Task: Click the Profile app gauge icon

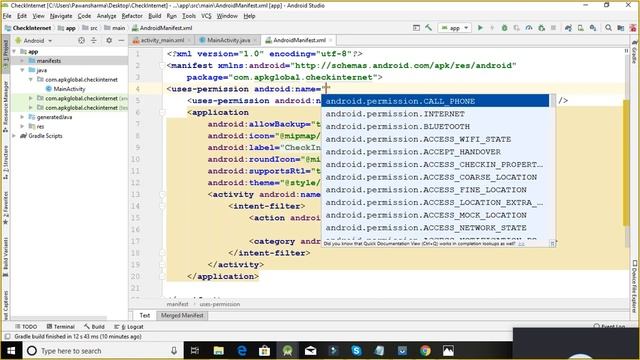Action: pyautogui.click(x=529, y=28)
